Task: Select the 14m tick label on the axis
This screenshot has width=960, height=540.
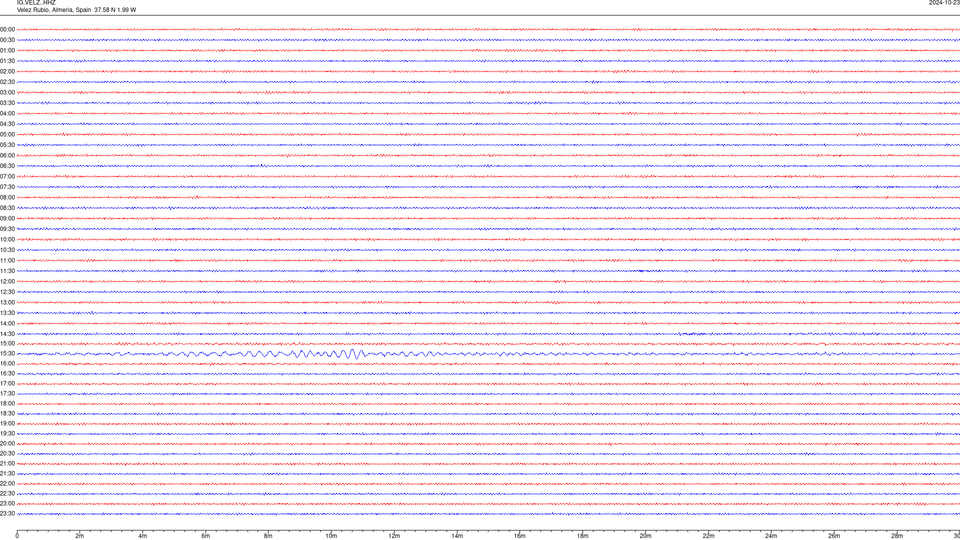Action: tap(457, 536)
